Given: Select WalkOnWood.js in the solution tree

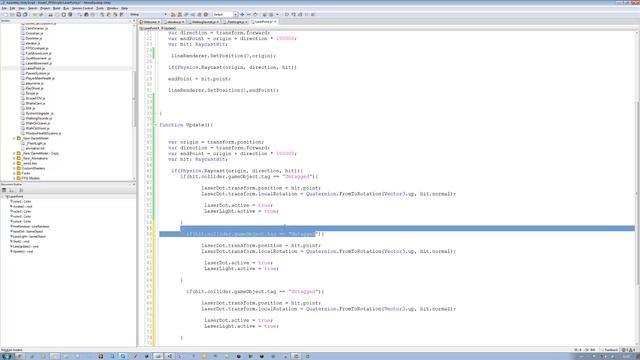Looking at the screenshot, I should (x=37, y=128).
